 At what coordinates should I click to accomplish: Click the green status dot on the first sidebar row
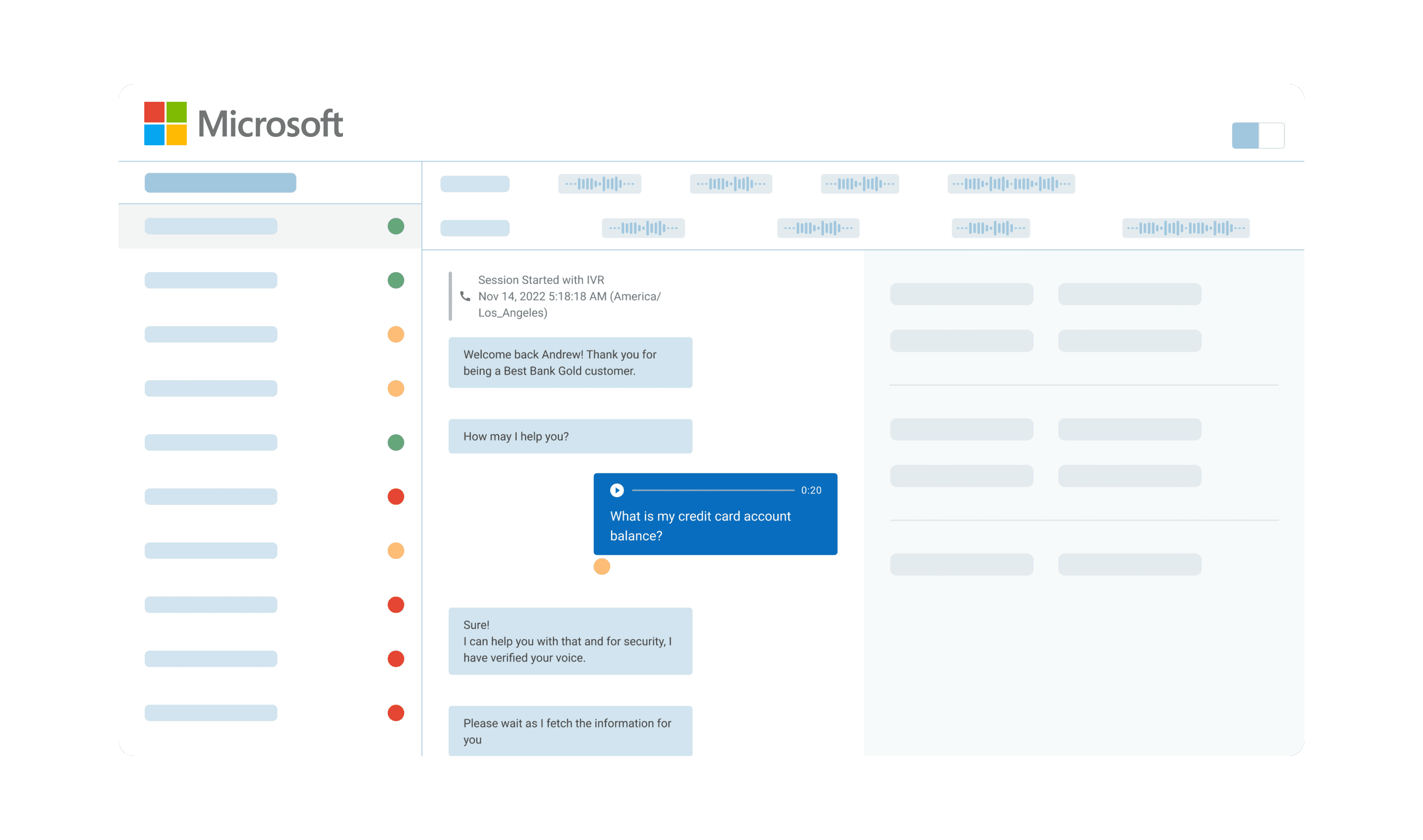[396, 226]
